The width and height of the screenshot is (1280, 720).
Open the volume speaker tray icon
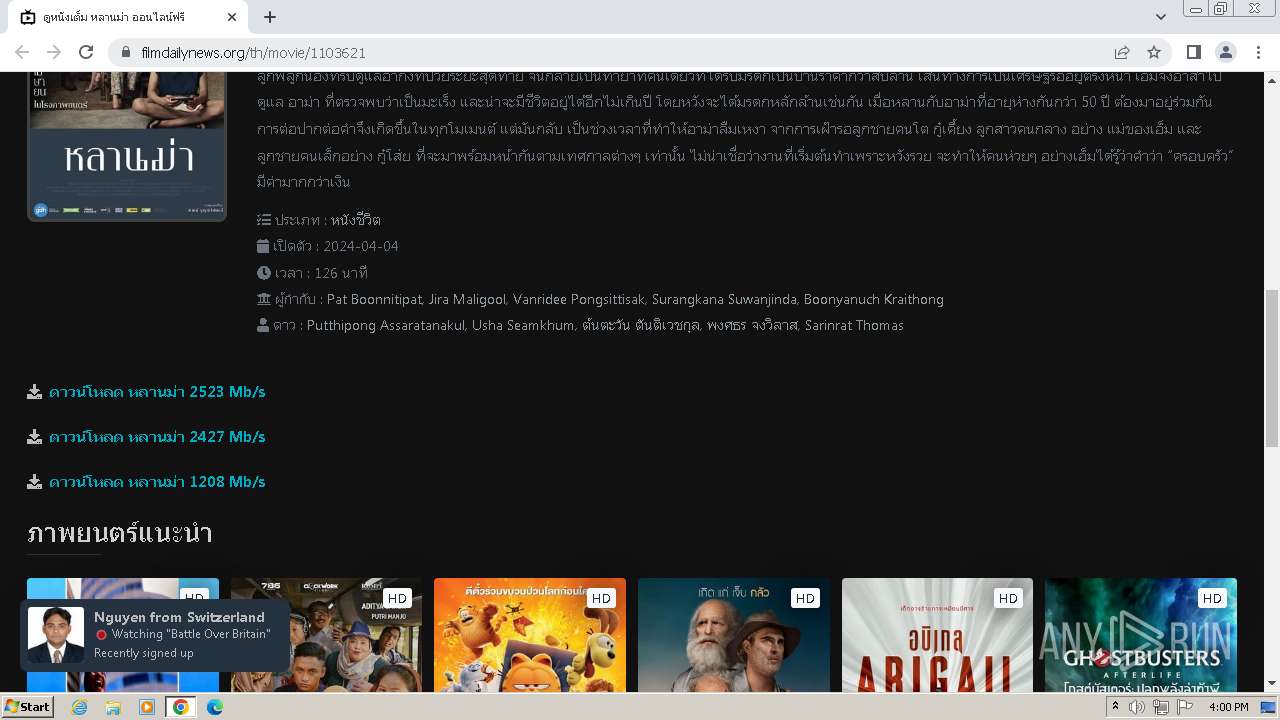(1137, 707)
